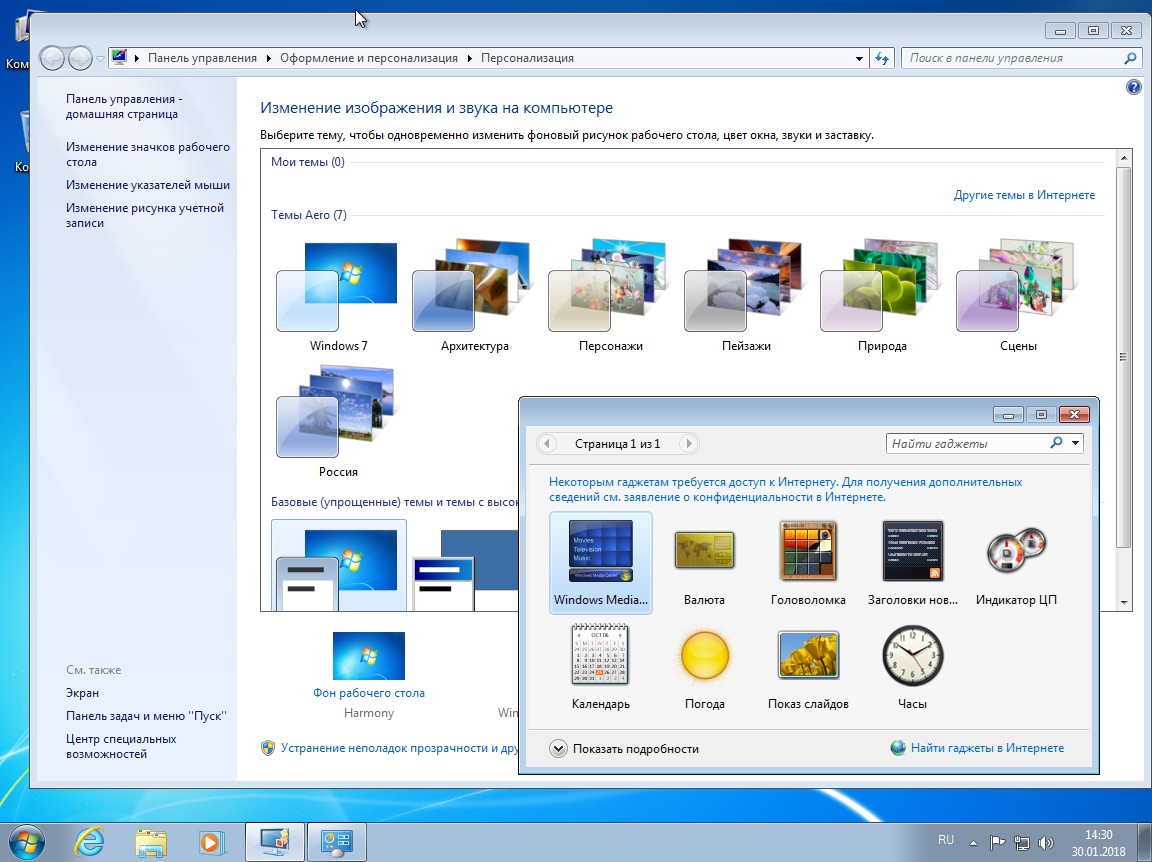Viewport: 1152px width, 862px height.
Task: Click the themes list scrollbar down arrow
Action: [x=1123, y=603]
